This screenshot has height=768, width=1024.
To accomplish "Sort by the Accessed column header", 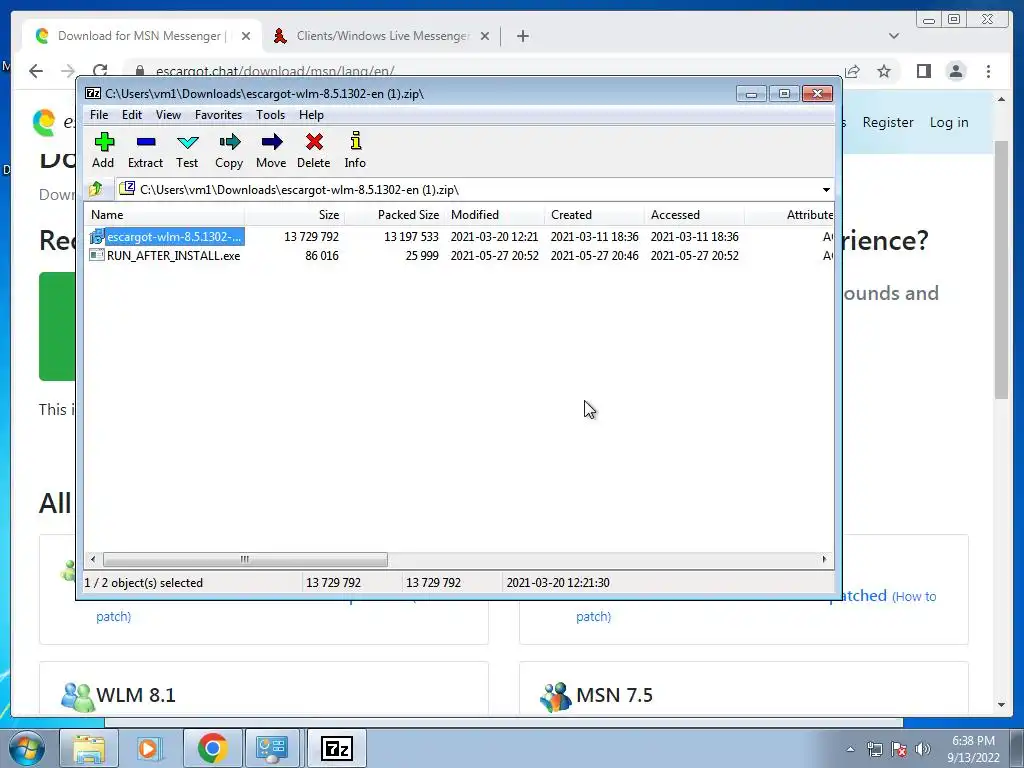I will point(694,215).
